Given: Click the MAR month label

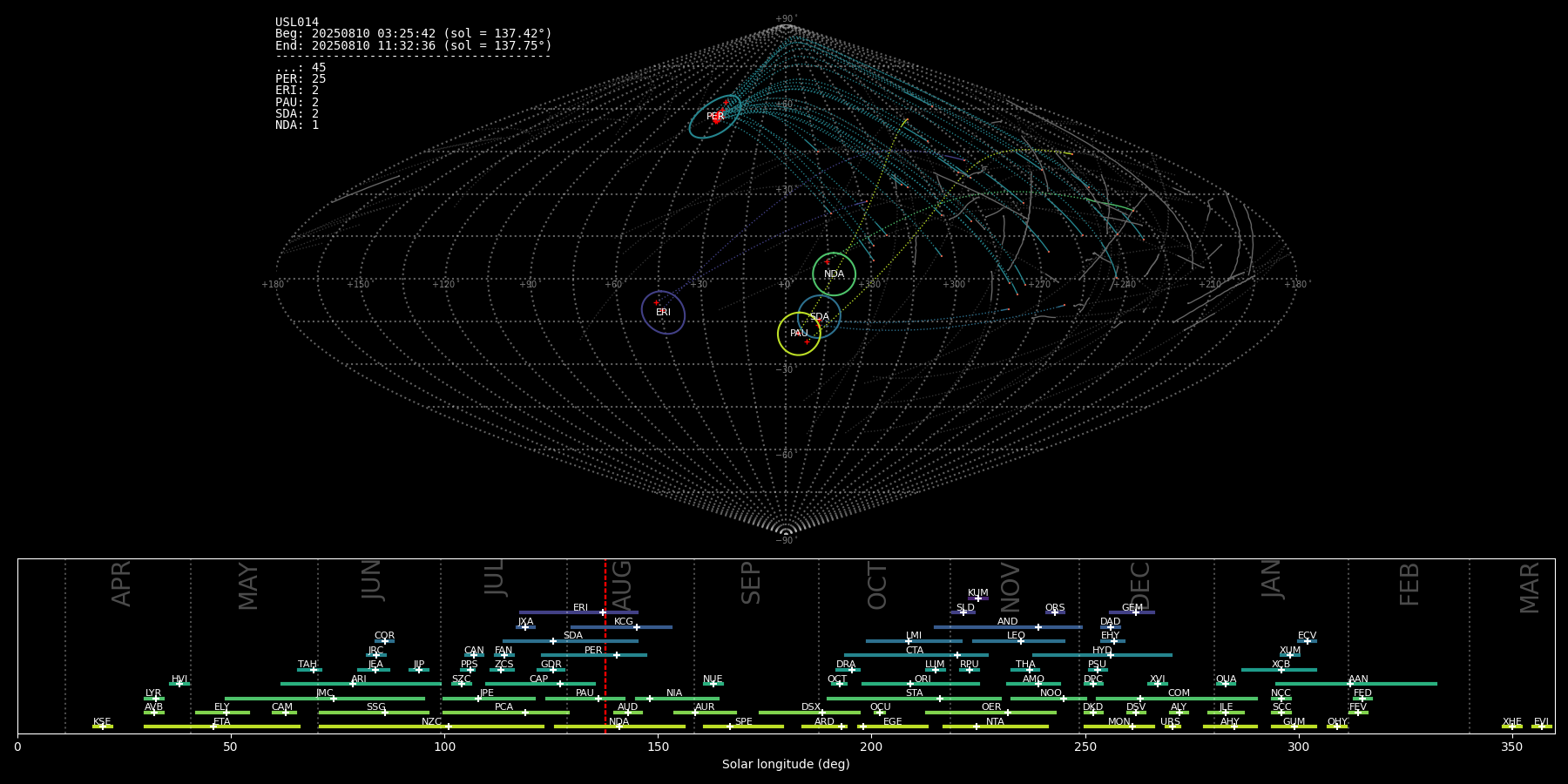Looking at the screenshot, I should click(x=1530, y=588).
